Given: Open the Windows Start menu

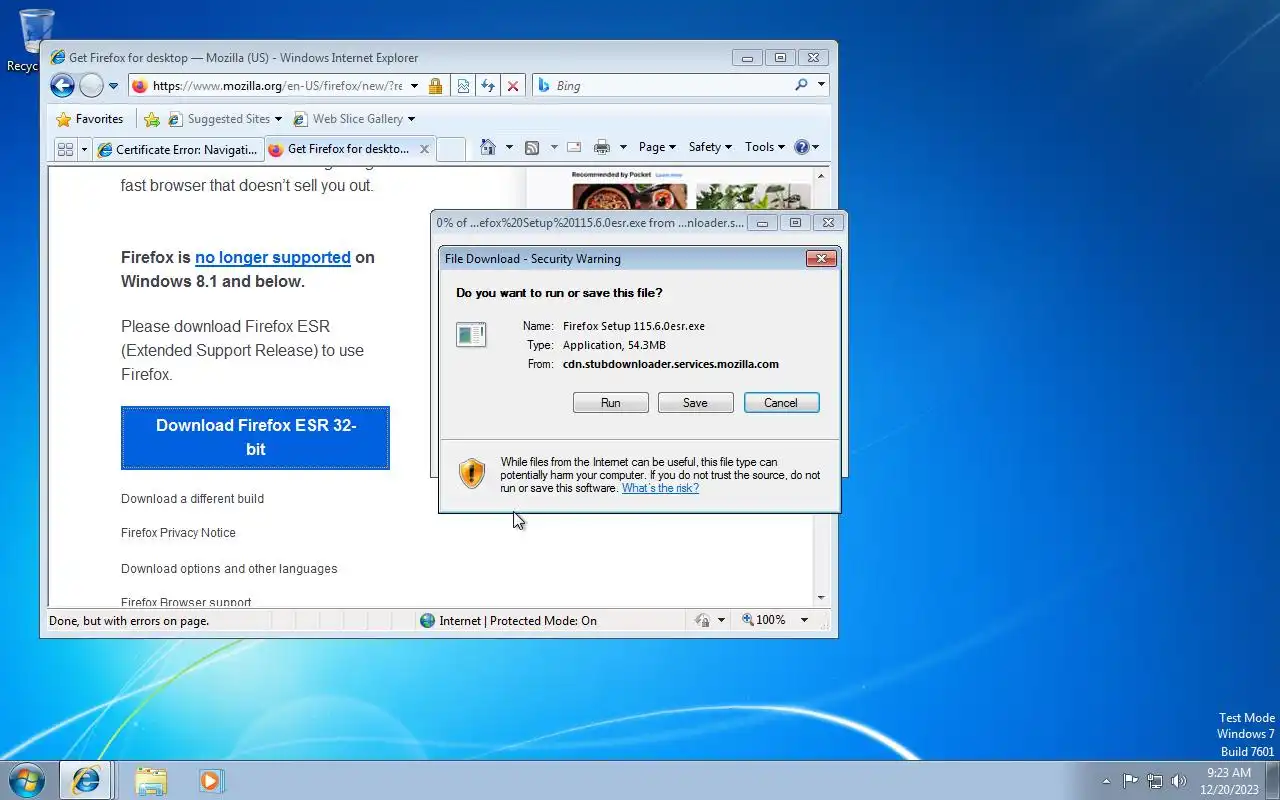Looking at the screenshot, I should (26, 780).
